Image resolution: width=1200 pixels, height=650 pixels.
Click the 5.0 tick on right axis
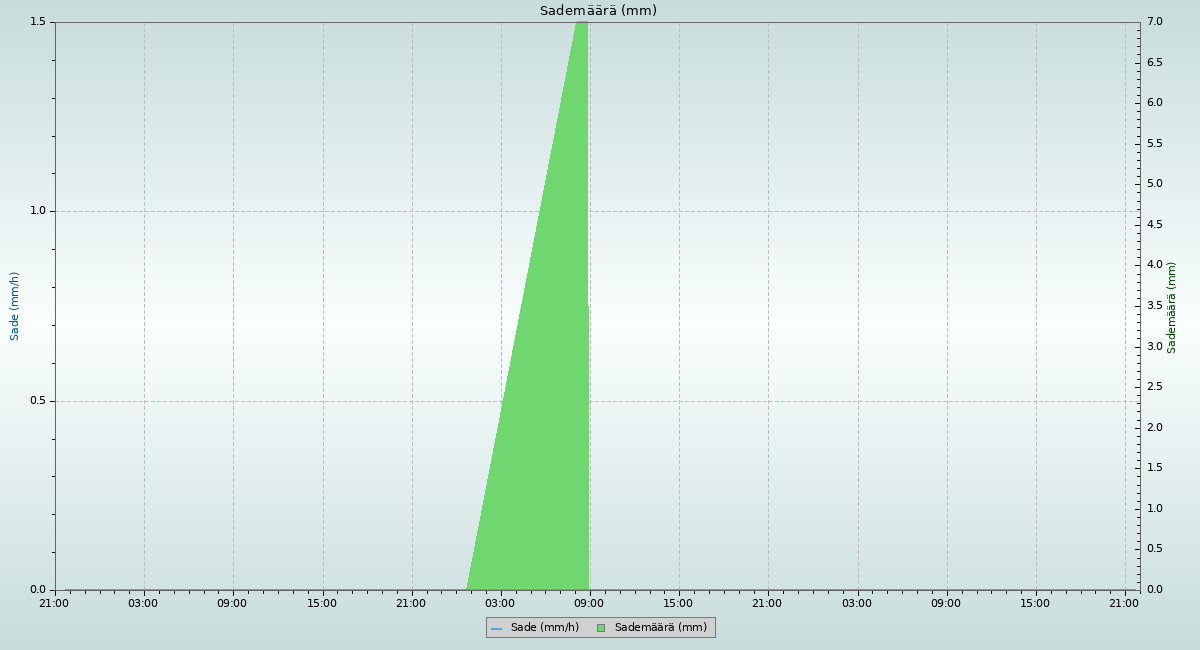1154,184
